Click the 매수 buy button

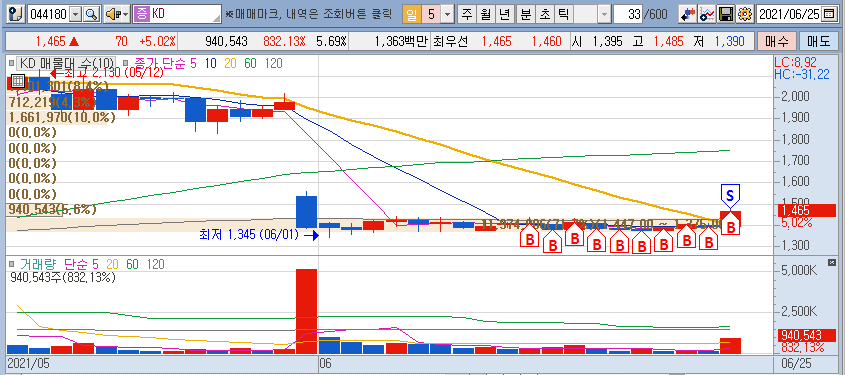pos(777,41)
